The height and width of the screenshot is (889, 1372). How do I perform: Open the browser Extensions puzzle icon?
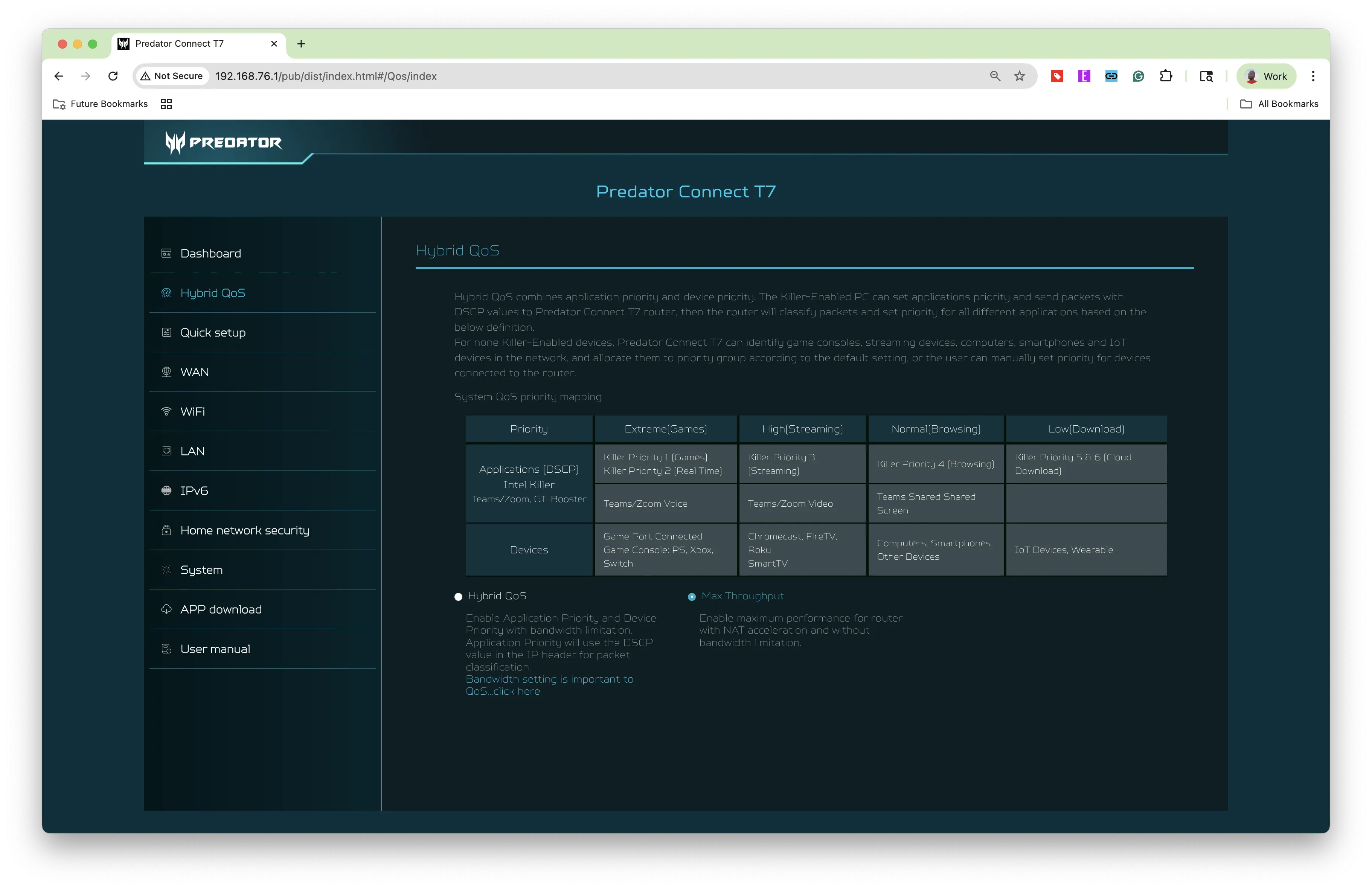[x=1166, y=76]
